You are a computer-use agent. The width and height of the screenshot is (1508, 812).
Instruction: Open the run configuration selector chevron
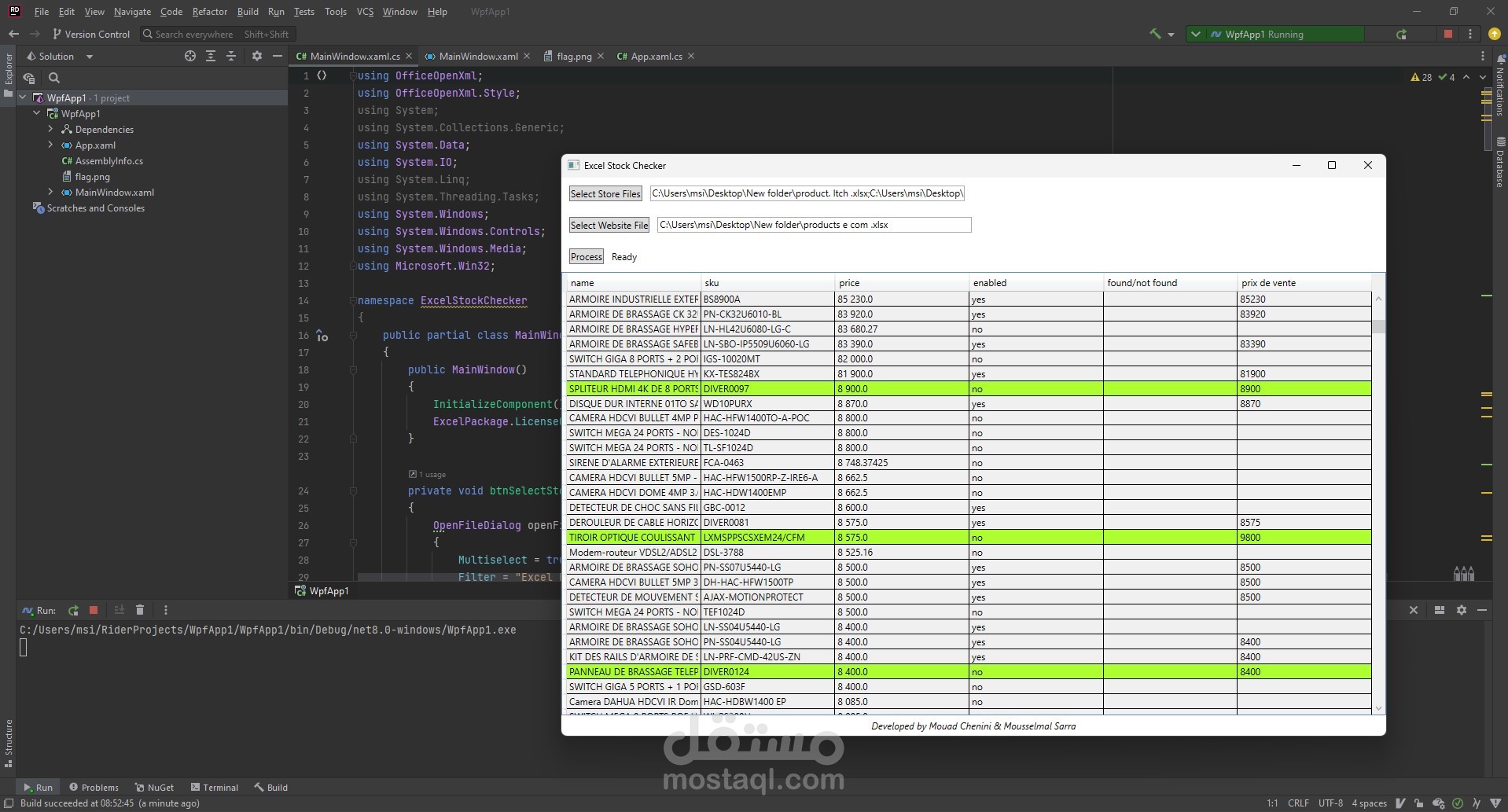pyautogui.click(x=1196, y=34)
